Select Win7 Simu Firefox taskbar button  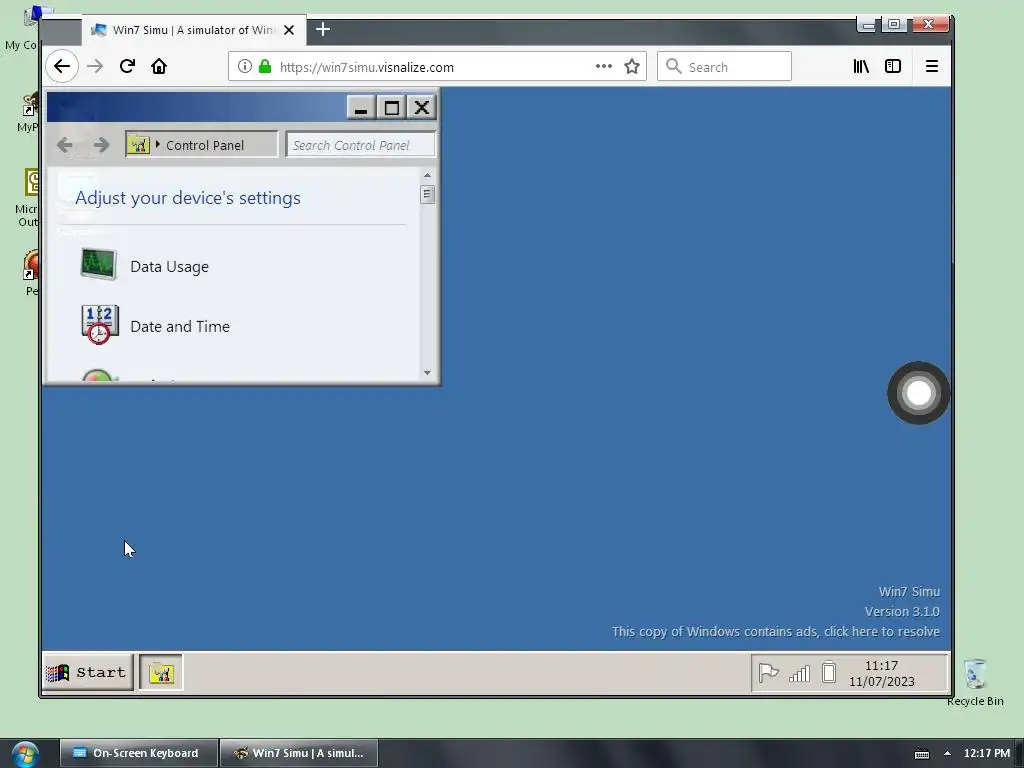(x=299, y=753)
